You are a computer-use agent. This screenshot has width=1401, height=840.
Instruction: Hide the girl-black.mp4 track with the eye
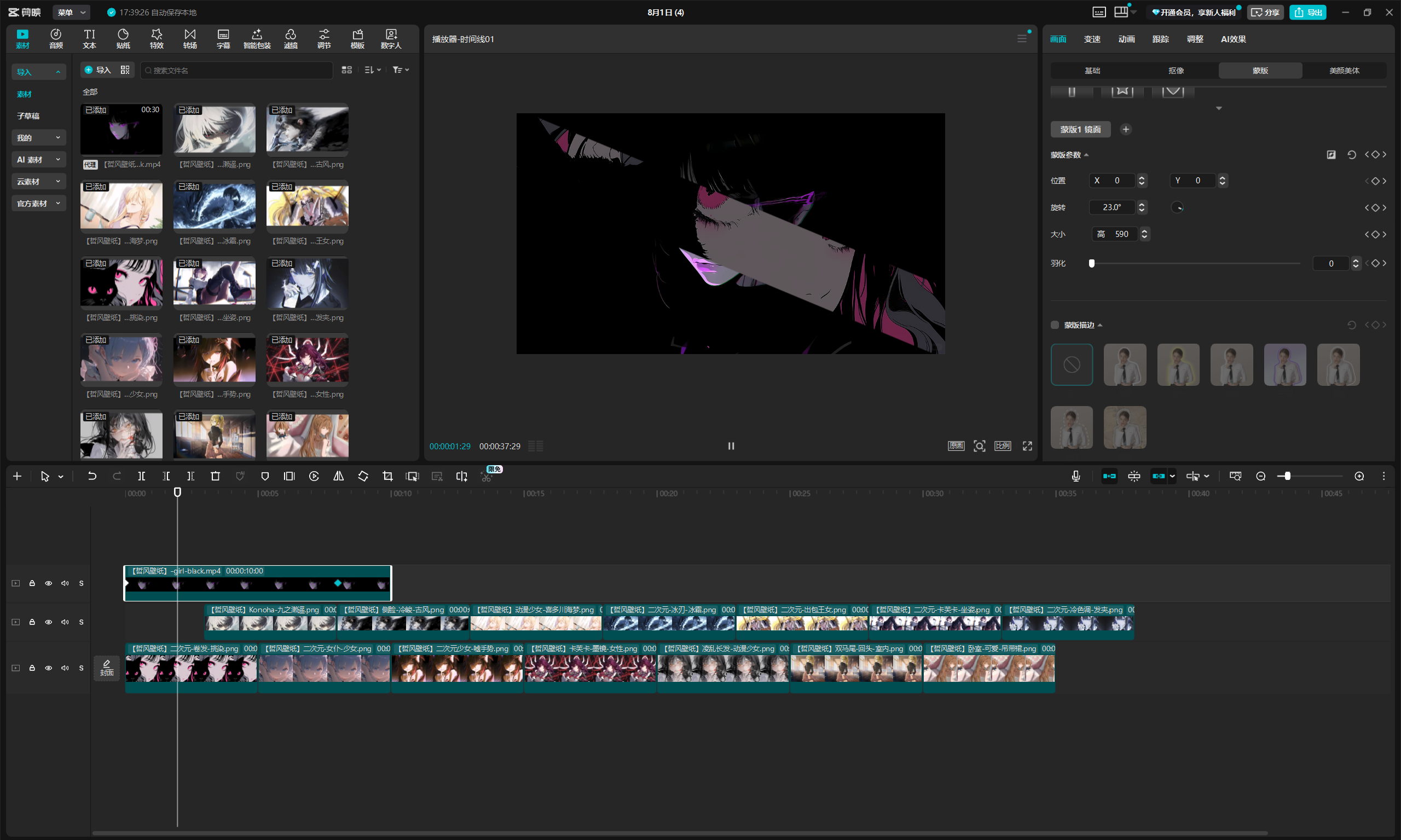click(x=49, y=583)
